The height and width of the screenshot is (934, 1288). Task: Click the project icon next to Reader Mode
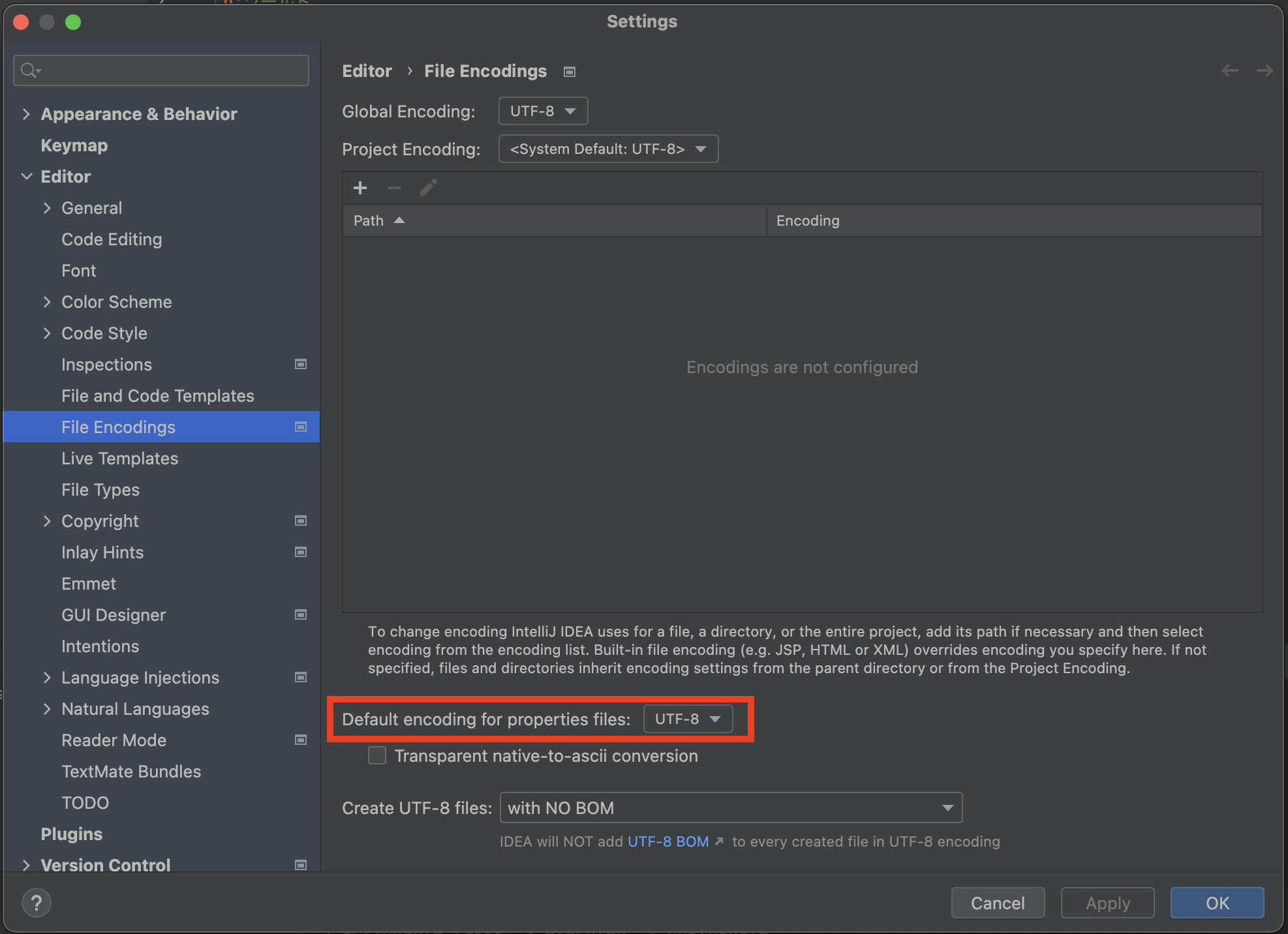click(x=301, y=740)
